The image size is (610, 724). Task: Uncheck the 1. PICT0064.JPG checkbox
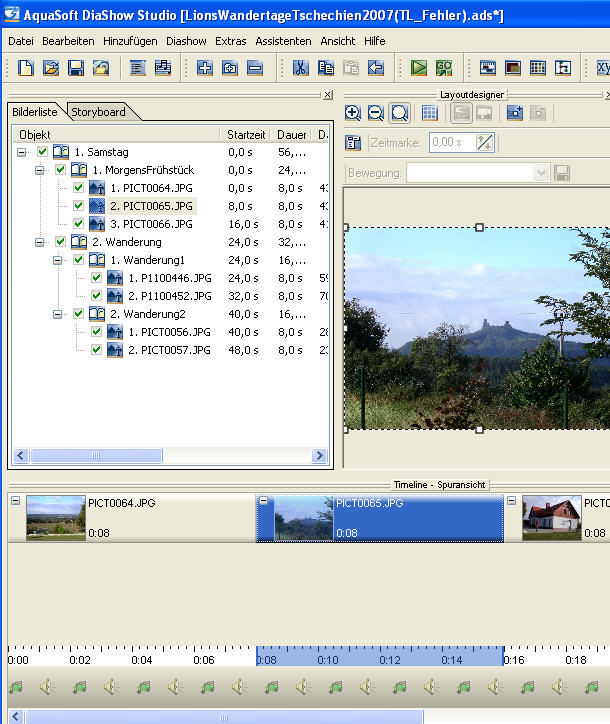[x=78, y=188]
